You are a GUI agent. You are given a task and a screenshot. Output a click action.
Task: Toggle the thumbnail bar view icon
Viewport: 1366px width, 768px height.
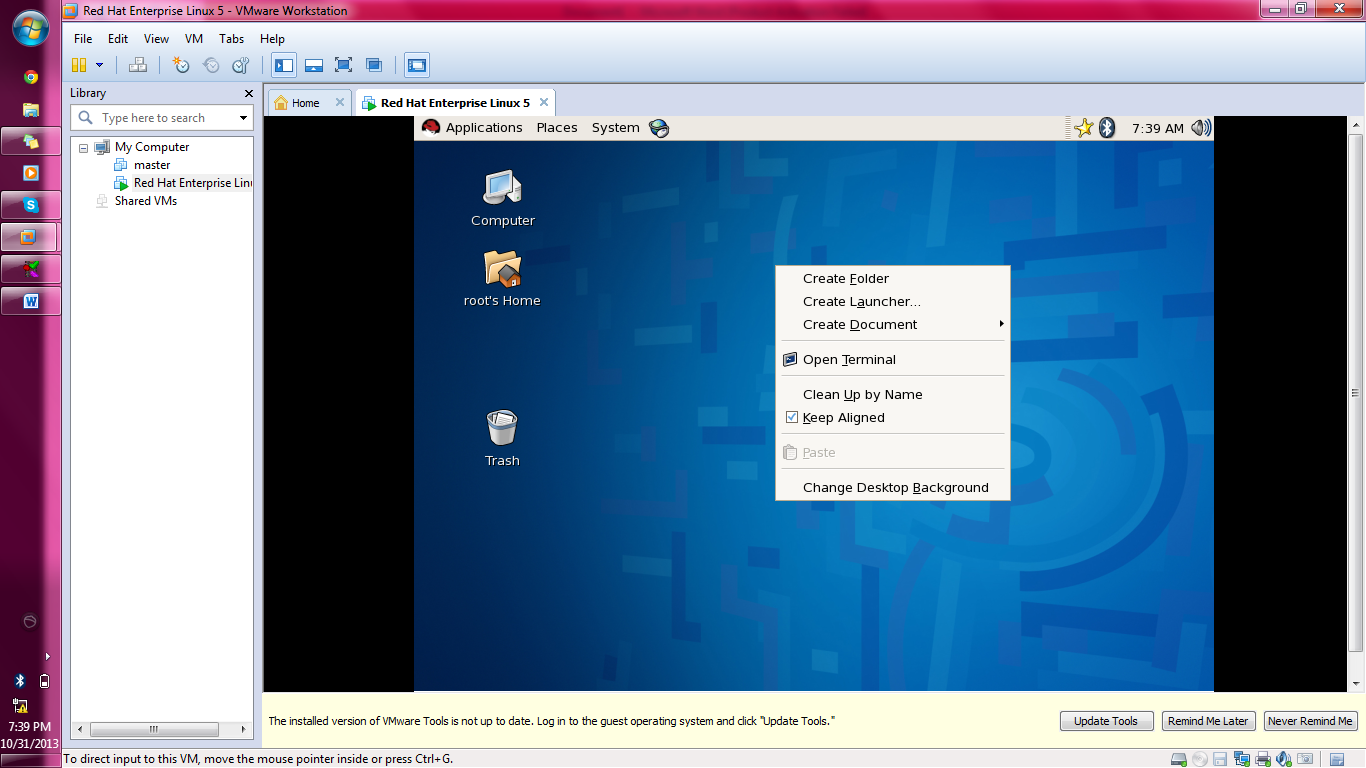314,65
